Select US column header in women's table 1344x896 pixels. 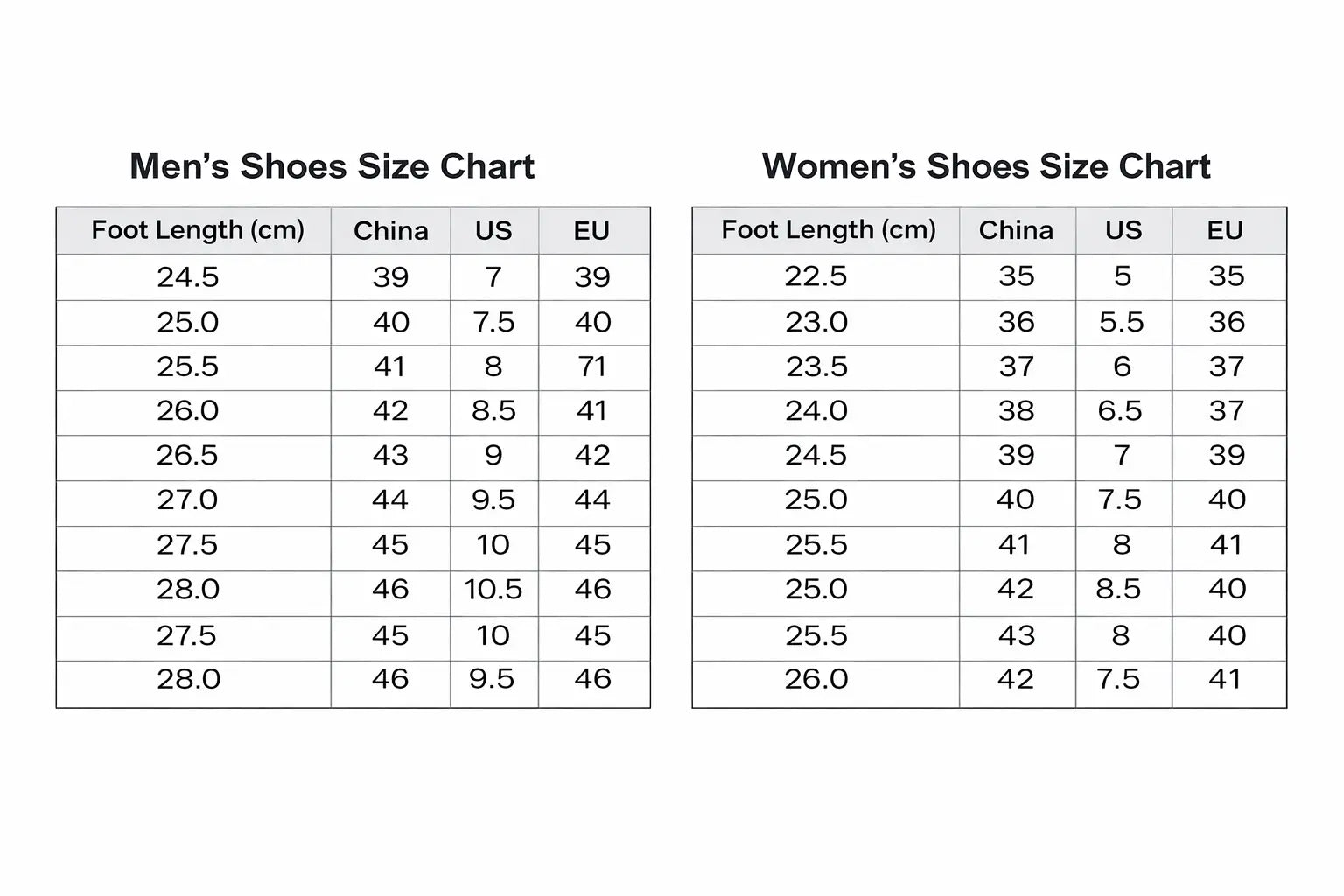[1123, 230]
